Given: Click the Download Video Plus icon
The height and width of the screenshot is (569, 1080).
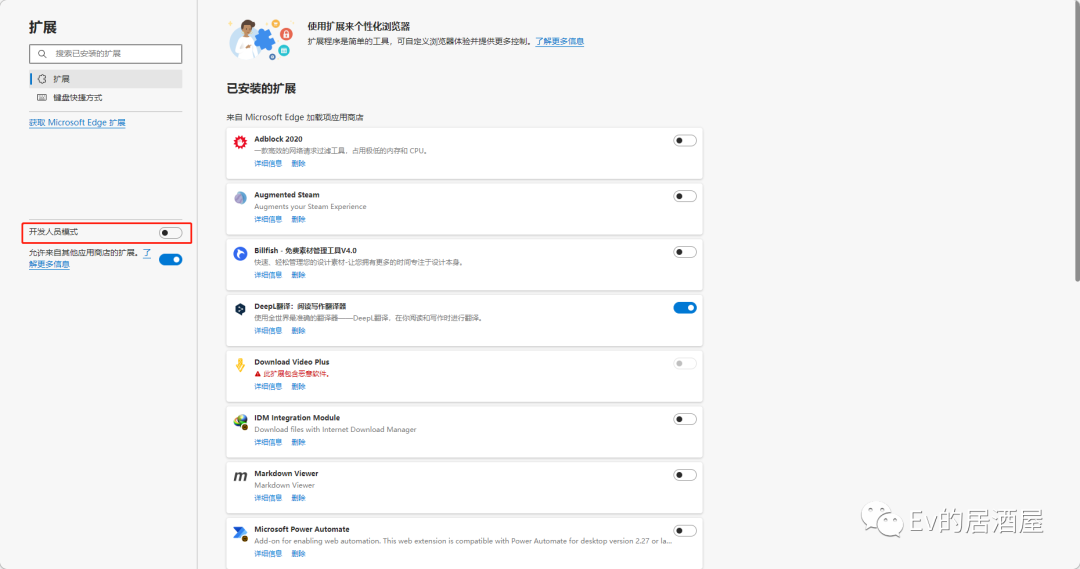Looking at the screenshot, I should (x=240, y=366).
